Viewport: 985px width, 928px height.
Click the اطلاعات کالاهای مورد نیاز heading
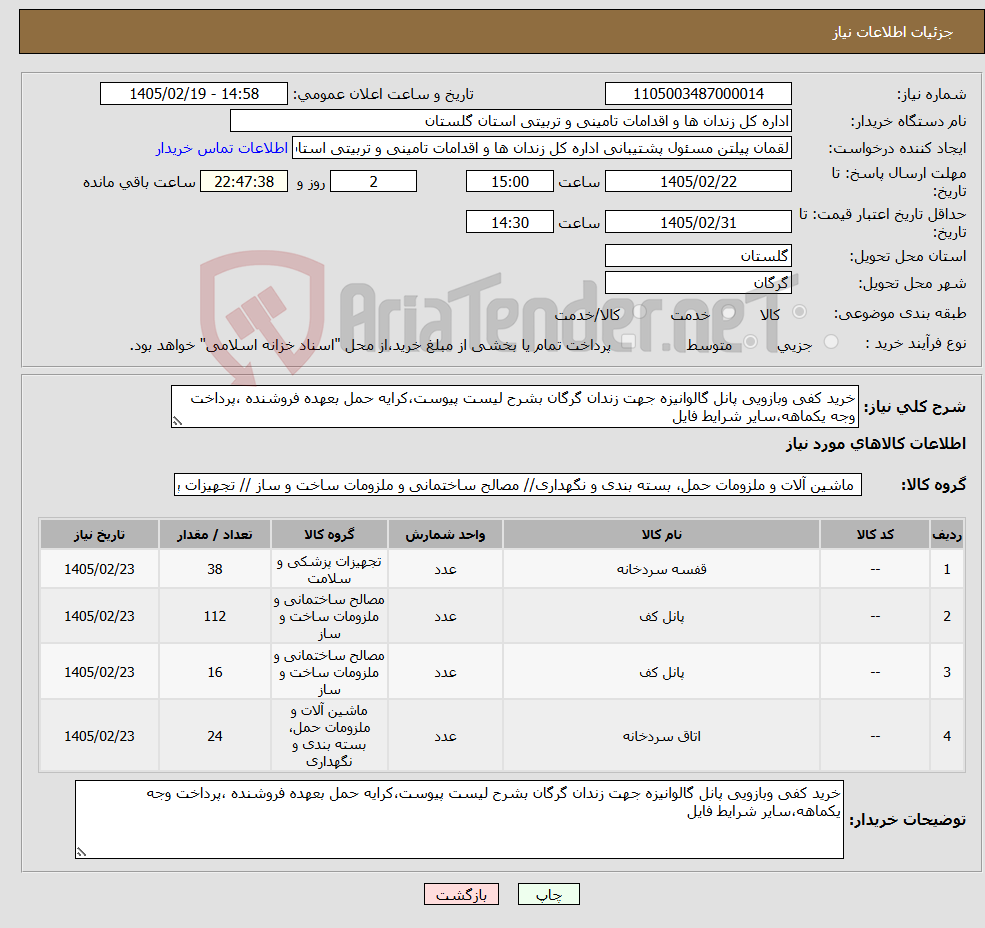[x=876, y=444]
